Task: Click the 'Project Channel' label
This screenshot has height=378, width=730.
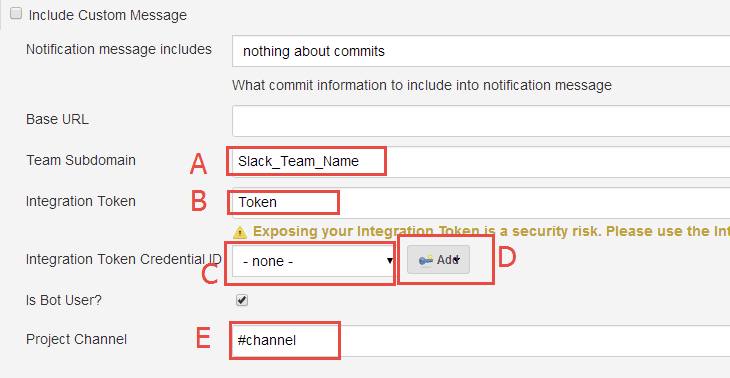Action: coord(76,339)
